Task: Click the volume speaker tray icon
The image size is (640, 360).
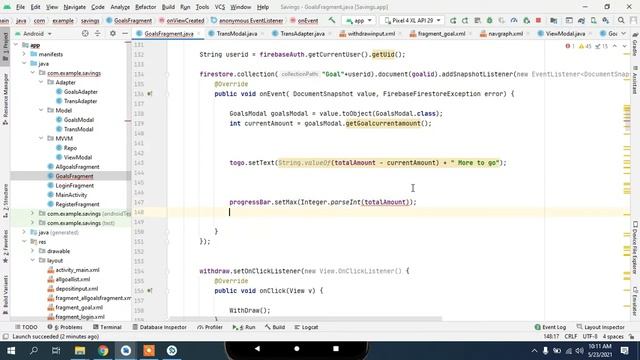Action: pyautogui.click(x=579, y=351)
